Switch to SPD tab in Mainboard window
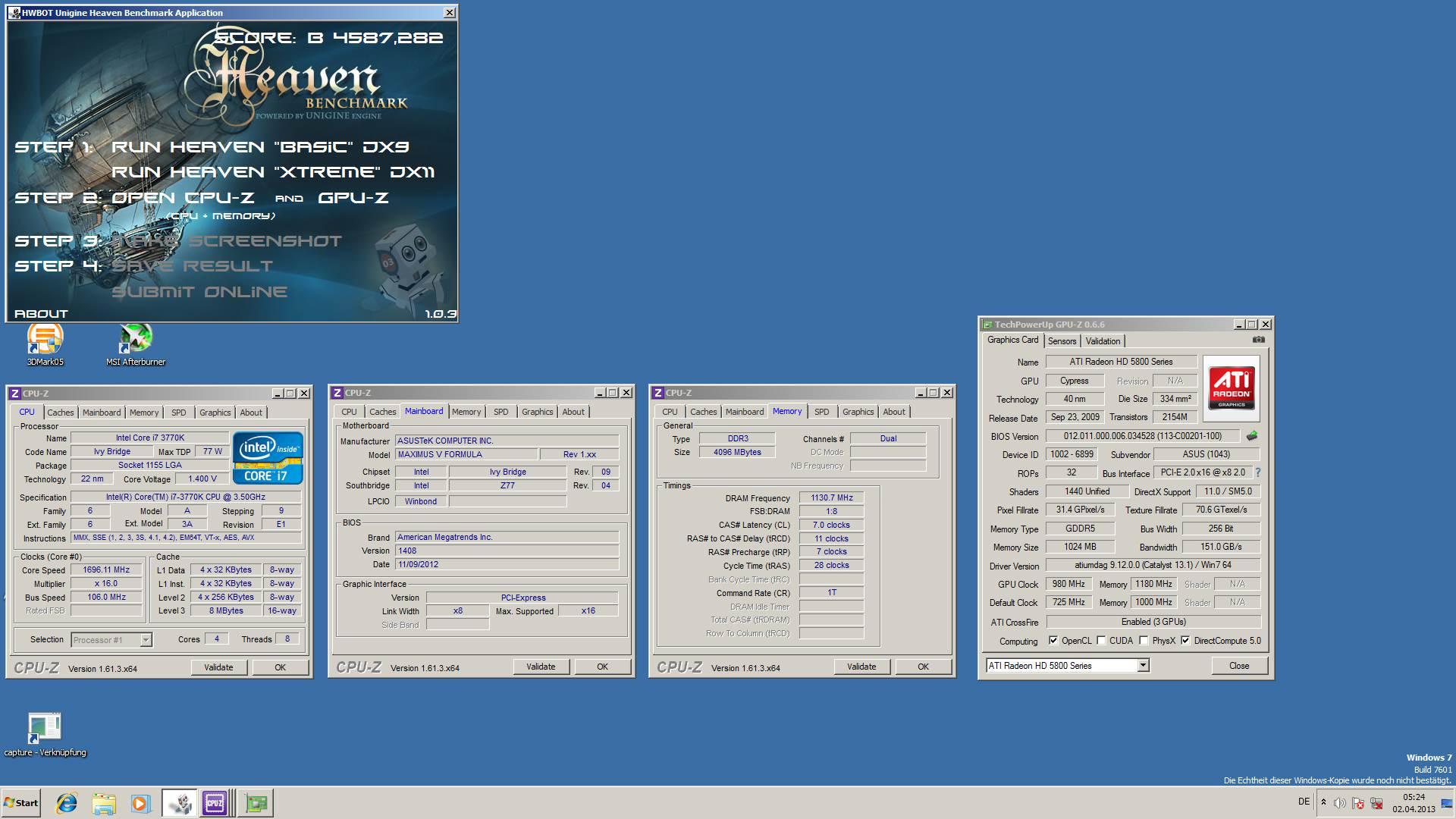The image size is (1456, 819). click(x=501, y=412)
